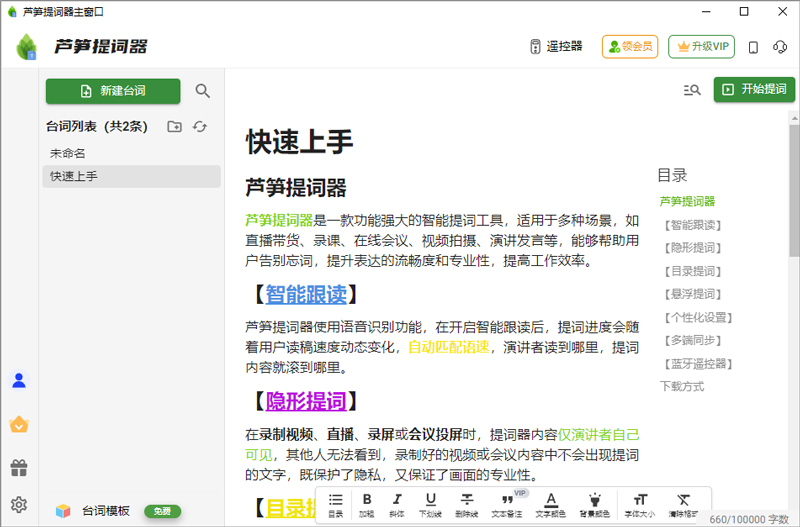Jump to 下载方式 in table of contents
The width and height of the screenshot is (800, 527).
[x=682, y=386]
